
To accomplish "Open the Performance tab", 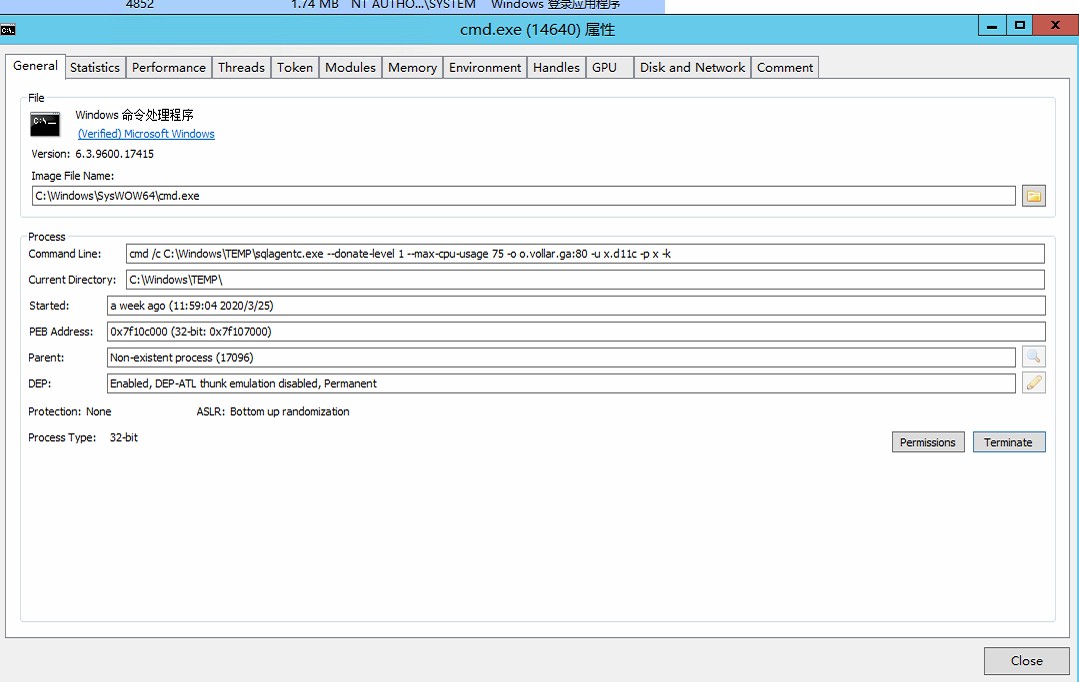I will (168, 68).
